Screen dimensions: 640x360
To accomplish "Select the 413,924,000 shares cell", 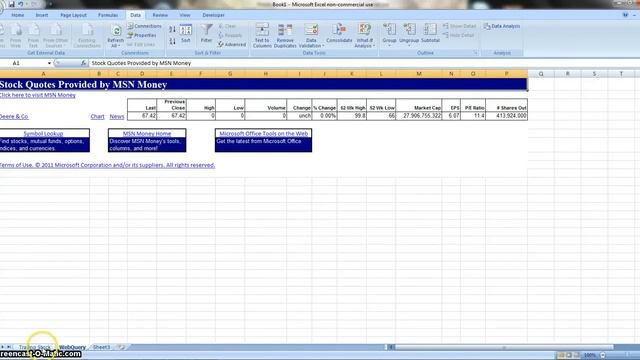I will pyautogui.click(x=507, y=116).
